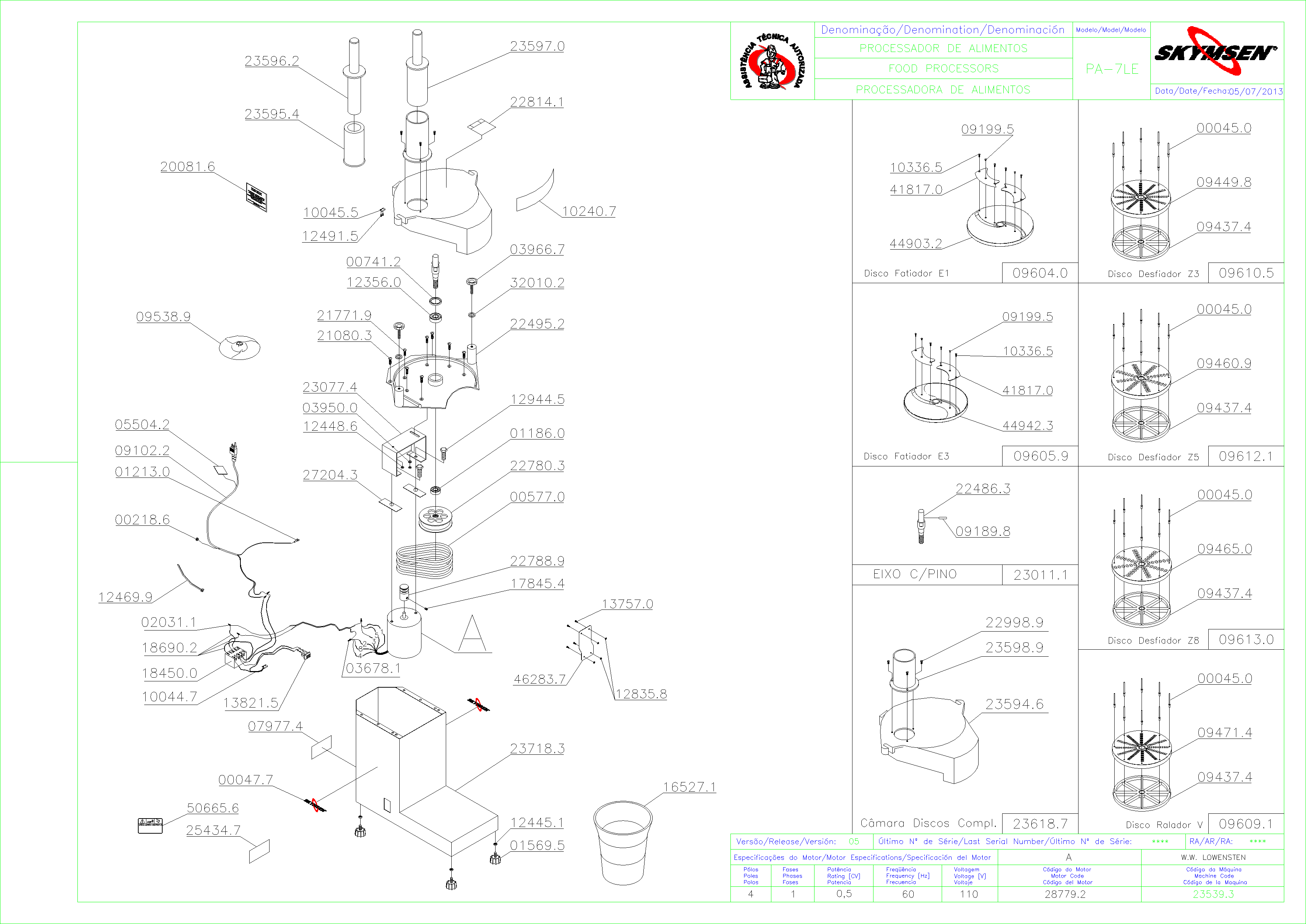Click the SKYMSEN logo in the title block
1306x924 pixels.
coord(1216,51)
